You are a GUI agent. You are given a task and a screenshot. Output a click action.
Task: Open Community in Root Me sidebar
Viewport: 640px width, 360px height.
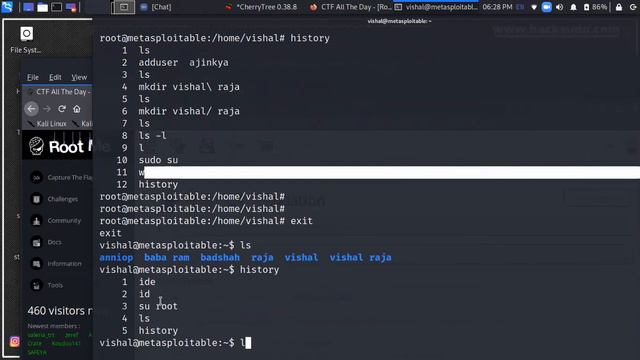pos(57,220)
